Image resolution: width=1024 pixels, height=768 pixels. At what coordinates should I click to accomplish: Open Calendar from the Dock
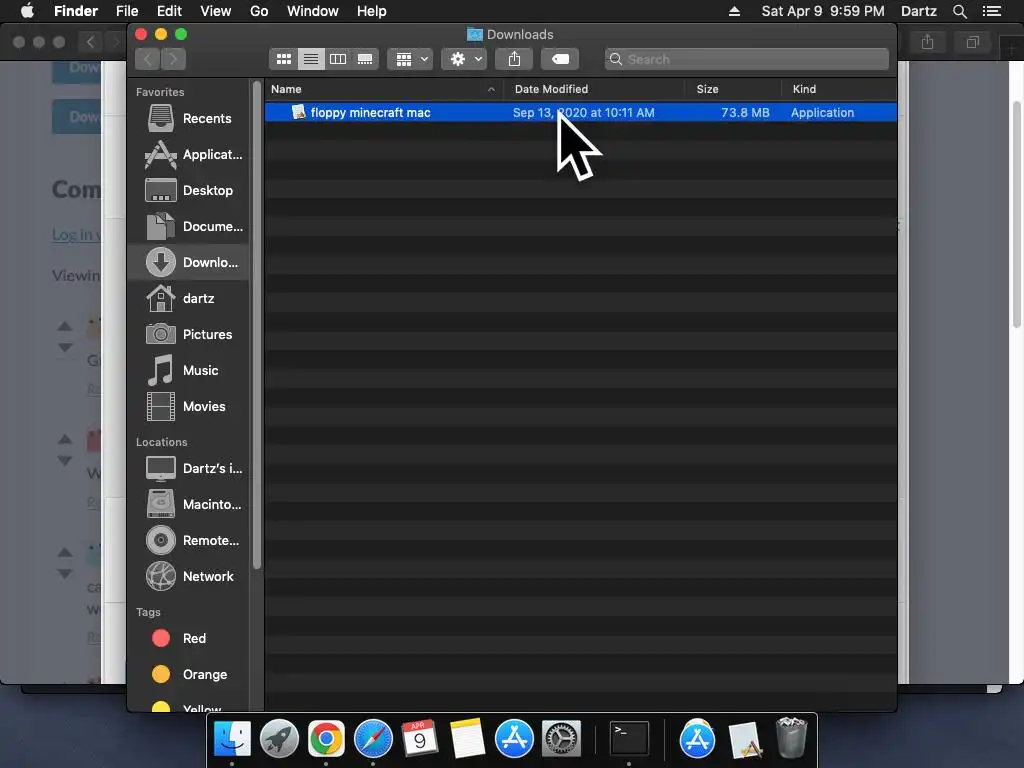point(420,739)
